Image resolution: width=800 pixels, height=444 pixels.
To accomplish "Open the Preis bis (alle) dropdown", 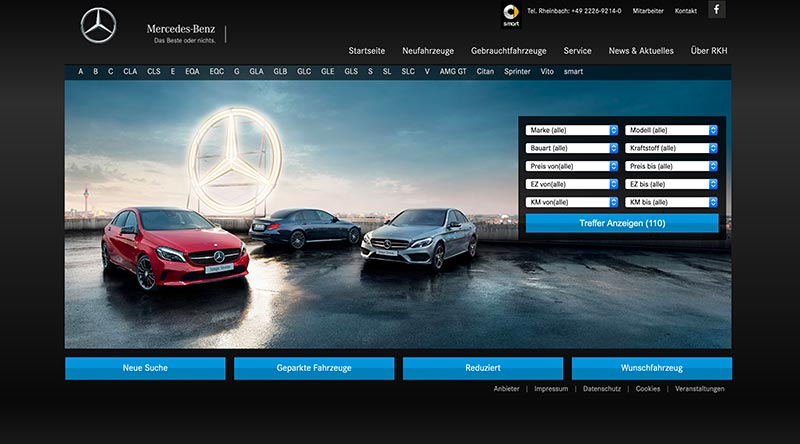I will (671, 166).
